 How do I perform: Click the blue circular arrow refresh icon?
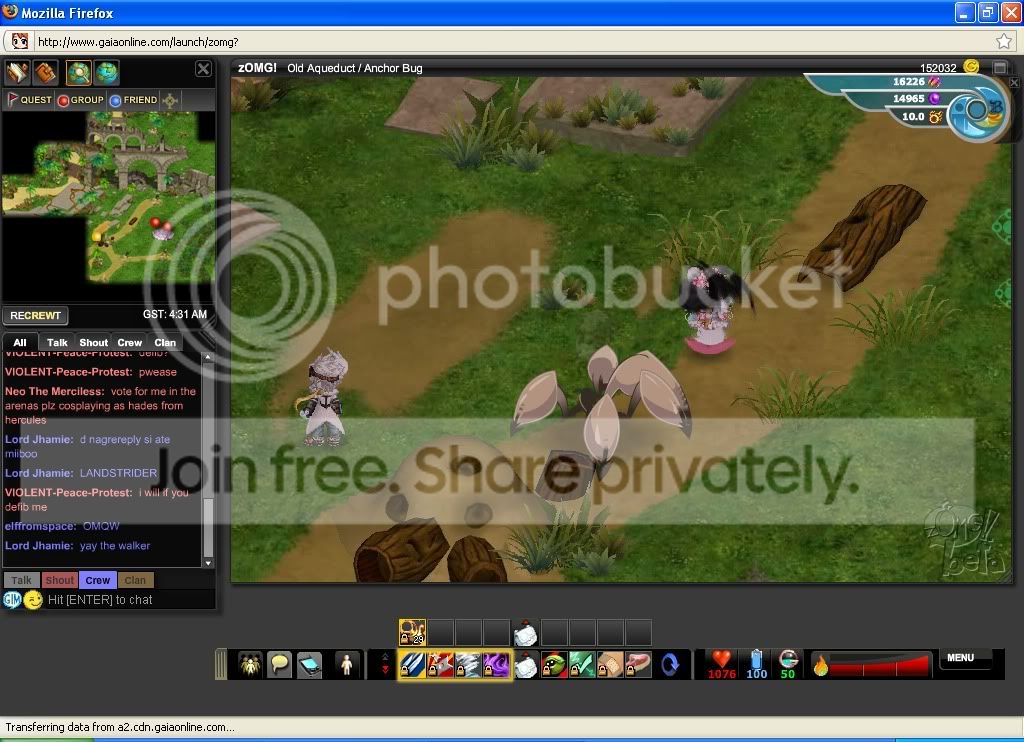coord(670,665)
